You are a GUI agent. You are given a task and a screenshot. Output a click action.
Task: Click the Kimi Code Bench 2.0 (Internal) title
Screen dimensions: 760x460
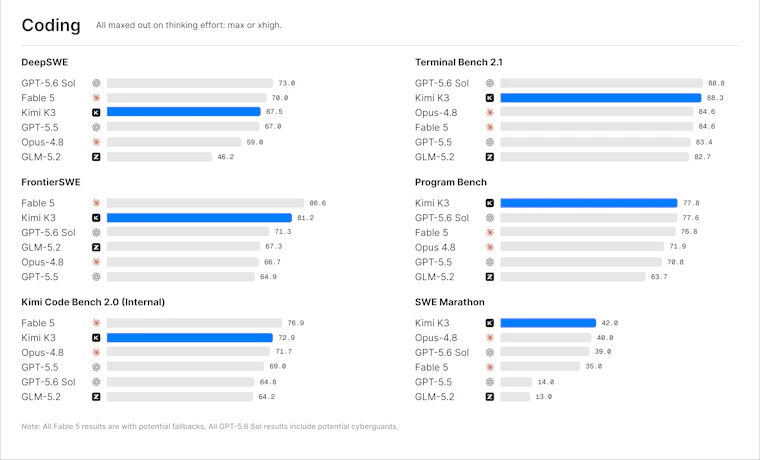(x=93, y=302)
